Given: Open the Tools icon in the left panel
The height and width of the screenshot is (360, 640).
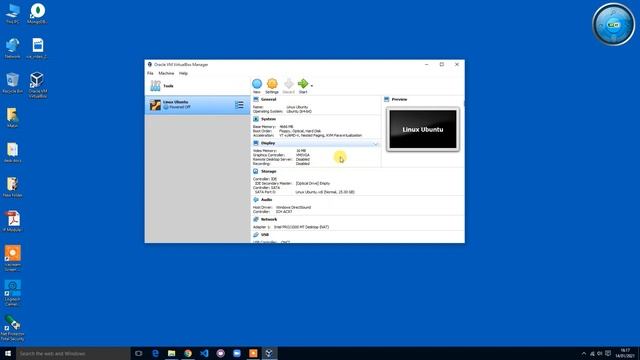Looking at the screenshot, I should 155,86.
